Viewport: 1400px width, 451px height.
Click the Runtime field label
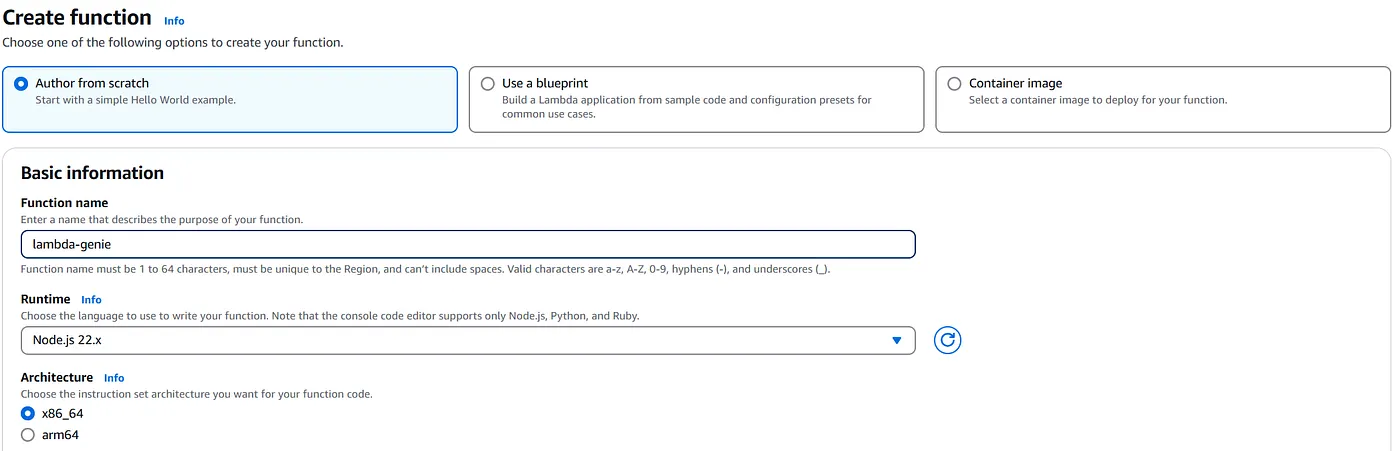click(45, 299)
